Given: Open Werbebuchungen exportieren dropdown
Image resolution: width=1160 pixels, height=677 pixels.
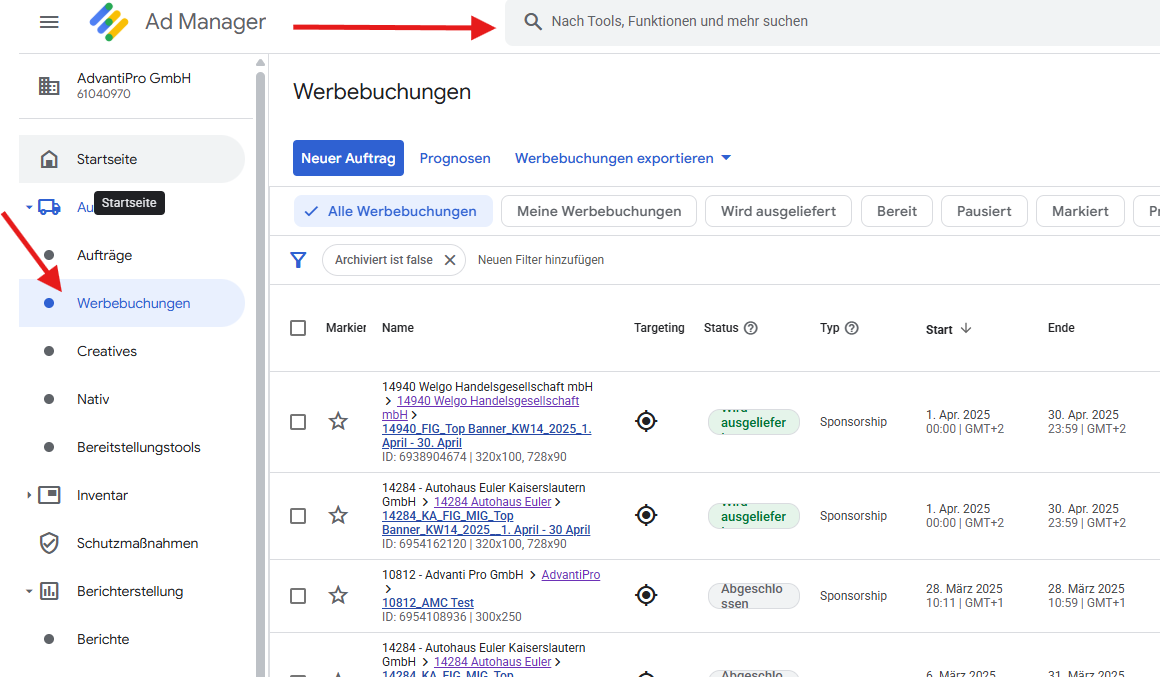Looking at the screenshot, I should 623,158.
